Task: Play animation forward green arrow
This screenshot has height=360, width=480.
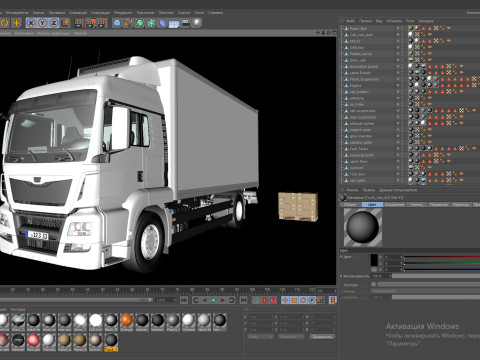Action: click(x=214, y=300)
